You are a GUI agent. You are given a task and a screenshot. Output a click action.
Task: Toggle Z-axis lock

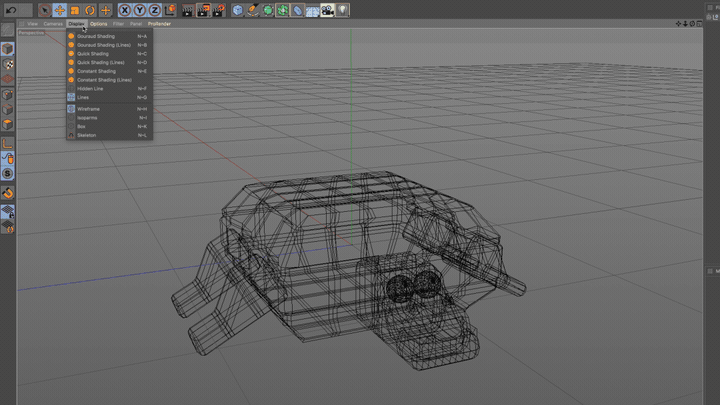coord(154,10)
